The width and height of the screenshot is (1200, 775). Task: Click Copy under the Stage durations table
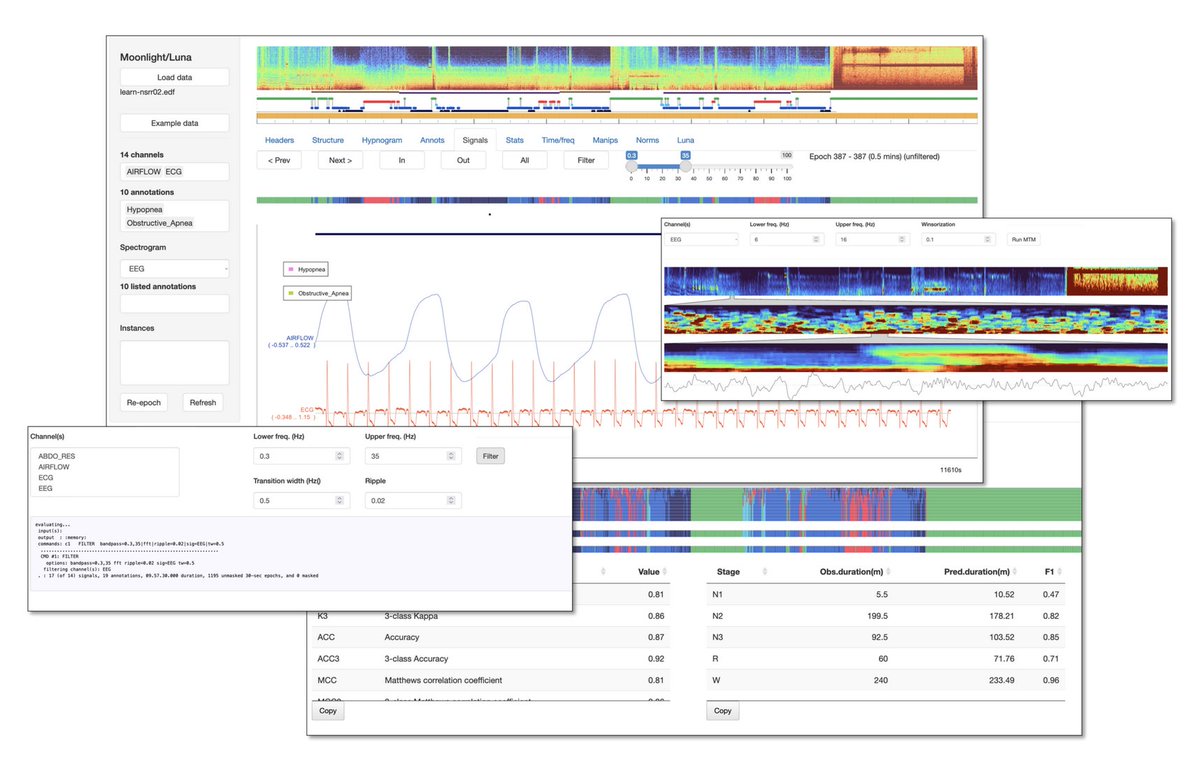[x=722, y=711]
